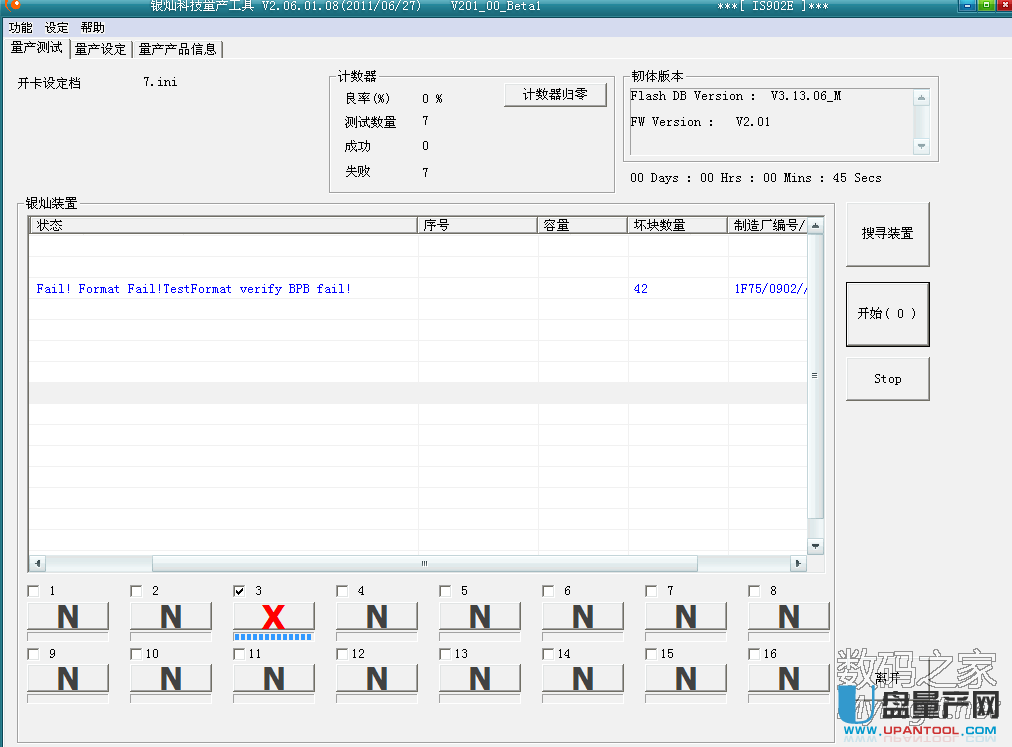Screen dimensions: 1012x747
Task: Click the N status icon for port 12
Action: [x=376, y=679]
